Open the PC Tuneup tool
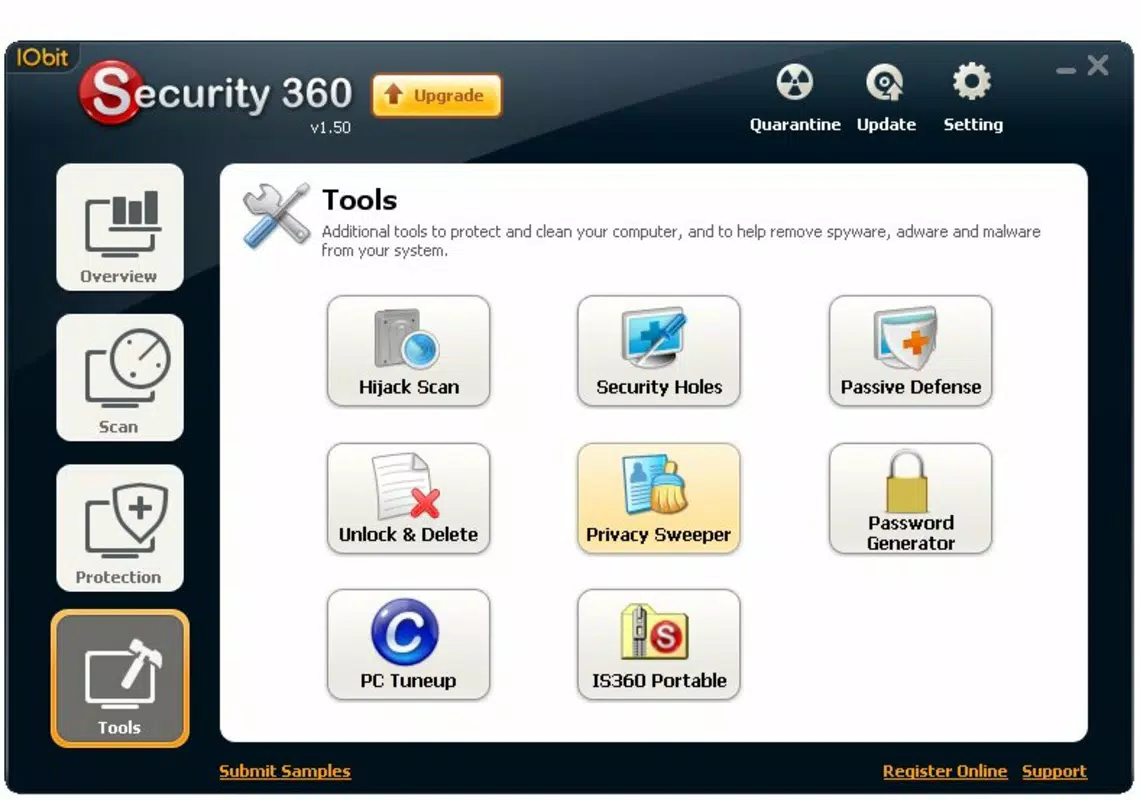Viewport: 1140px width, 800px height. pos(408,644)
